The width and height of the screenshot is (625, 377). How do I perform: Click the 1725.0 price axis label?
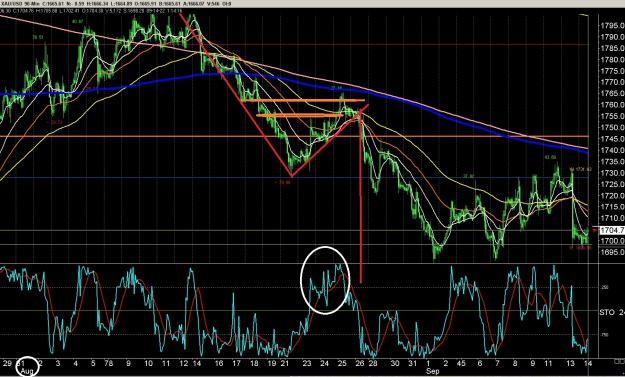point(613,185)
